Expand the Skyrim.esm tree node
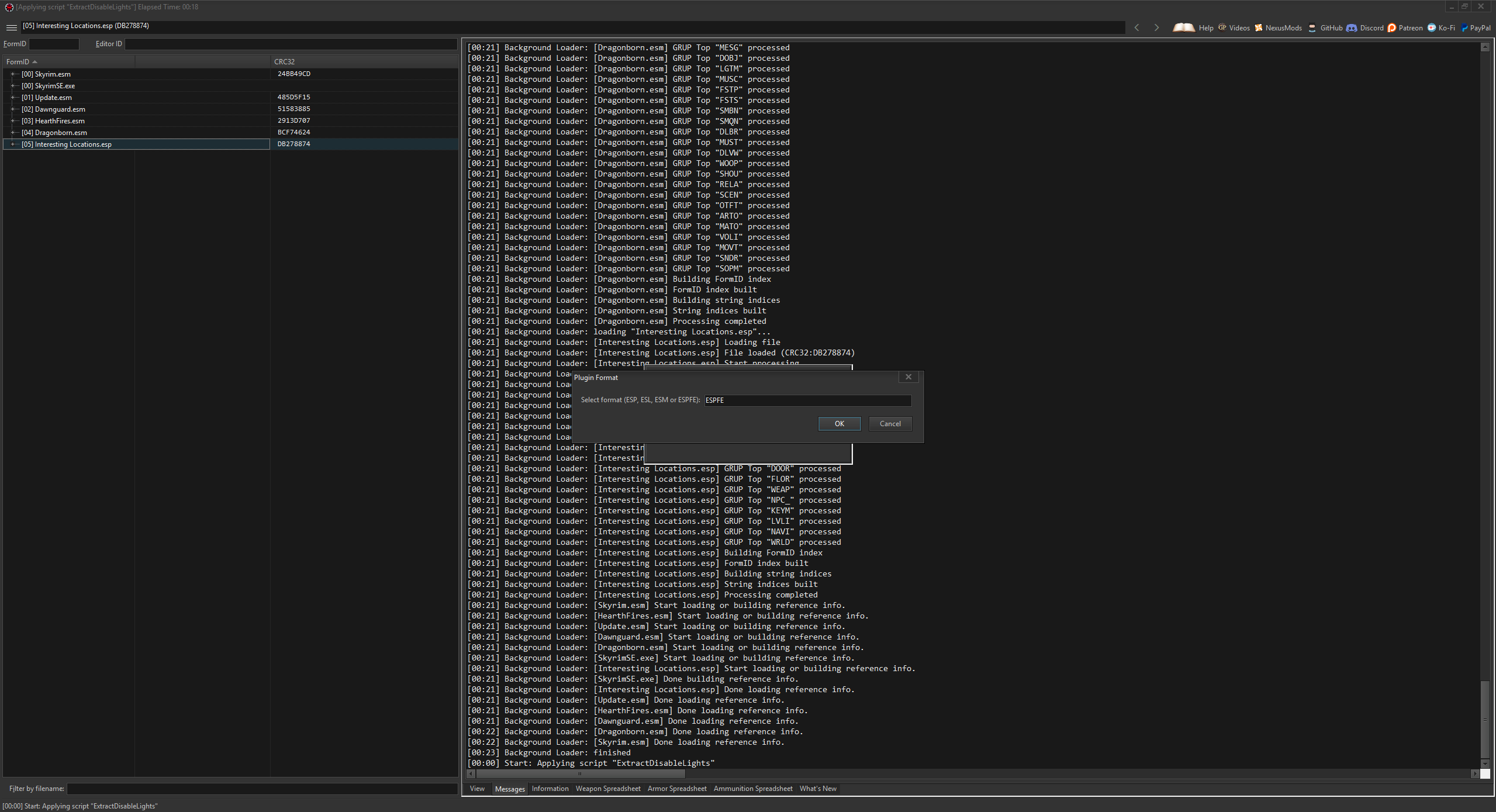 (x=13, y=74)
